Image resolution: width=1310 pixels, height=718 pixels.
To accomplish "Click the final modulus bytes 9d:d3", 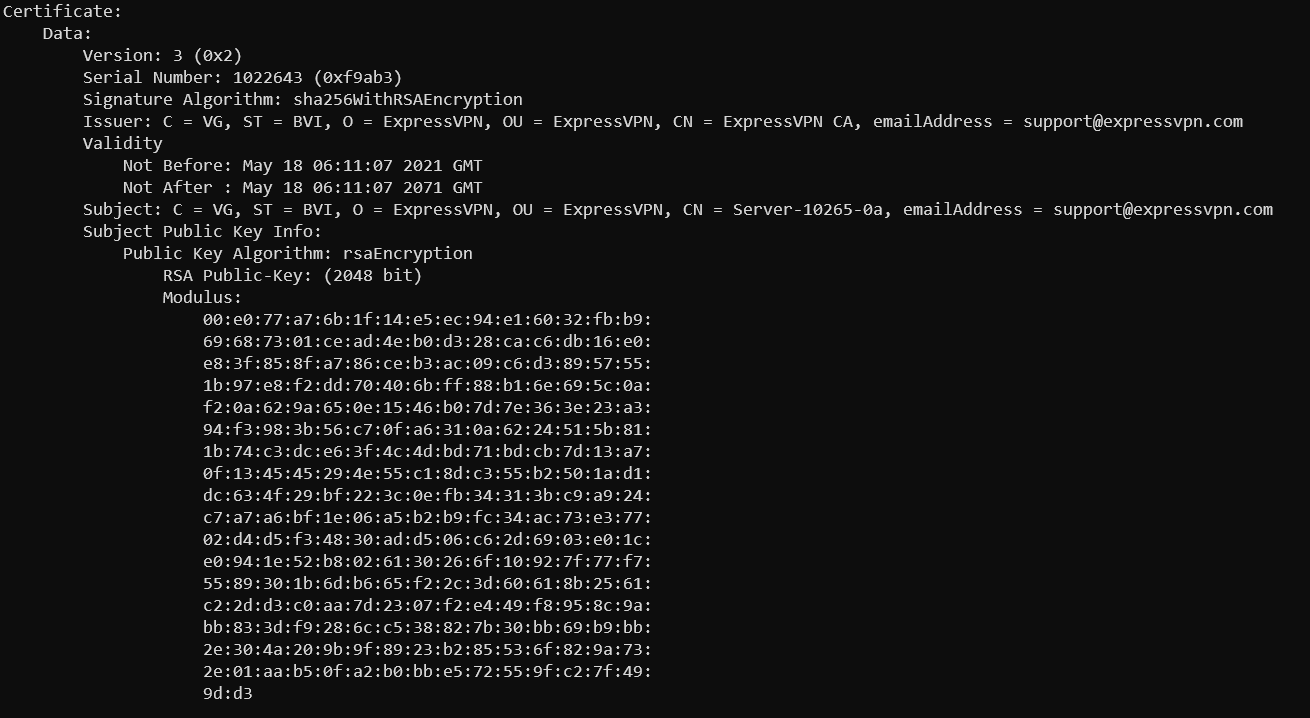I will (227, 693).
